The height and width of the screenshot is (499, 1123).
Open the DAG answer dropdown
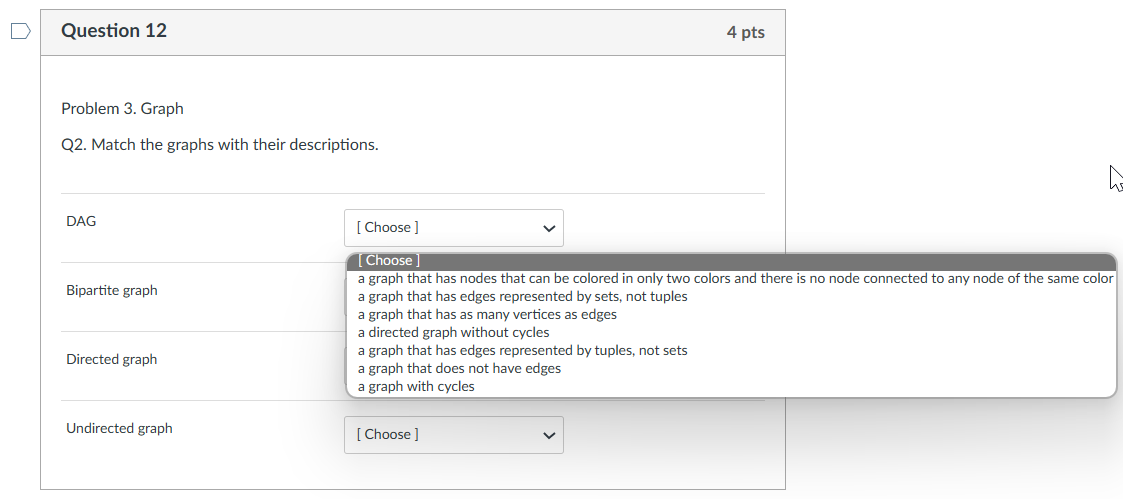(453, 228)
